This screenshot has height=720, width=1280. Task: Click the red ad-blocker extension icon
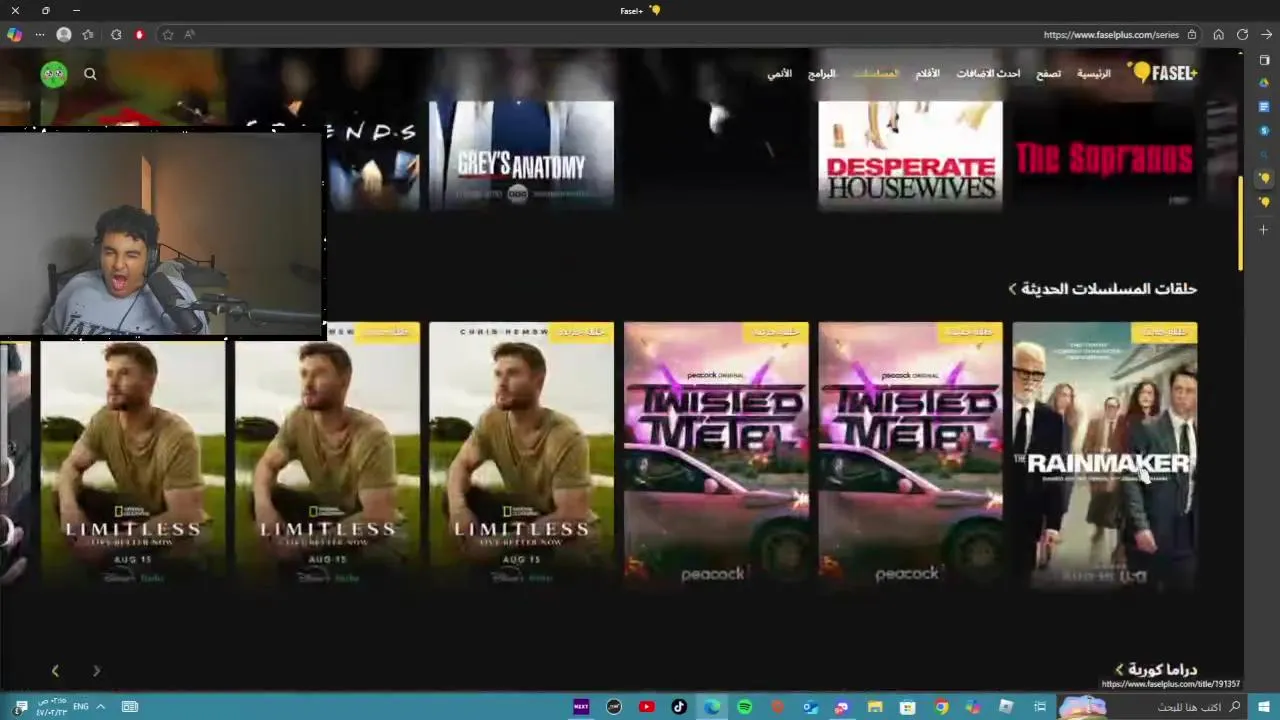(x=139, y=34)
